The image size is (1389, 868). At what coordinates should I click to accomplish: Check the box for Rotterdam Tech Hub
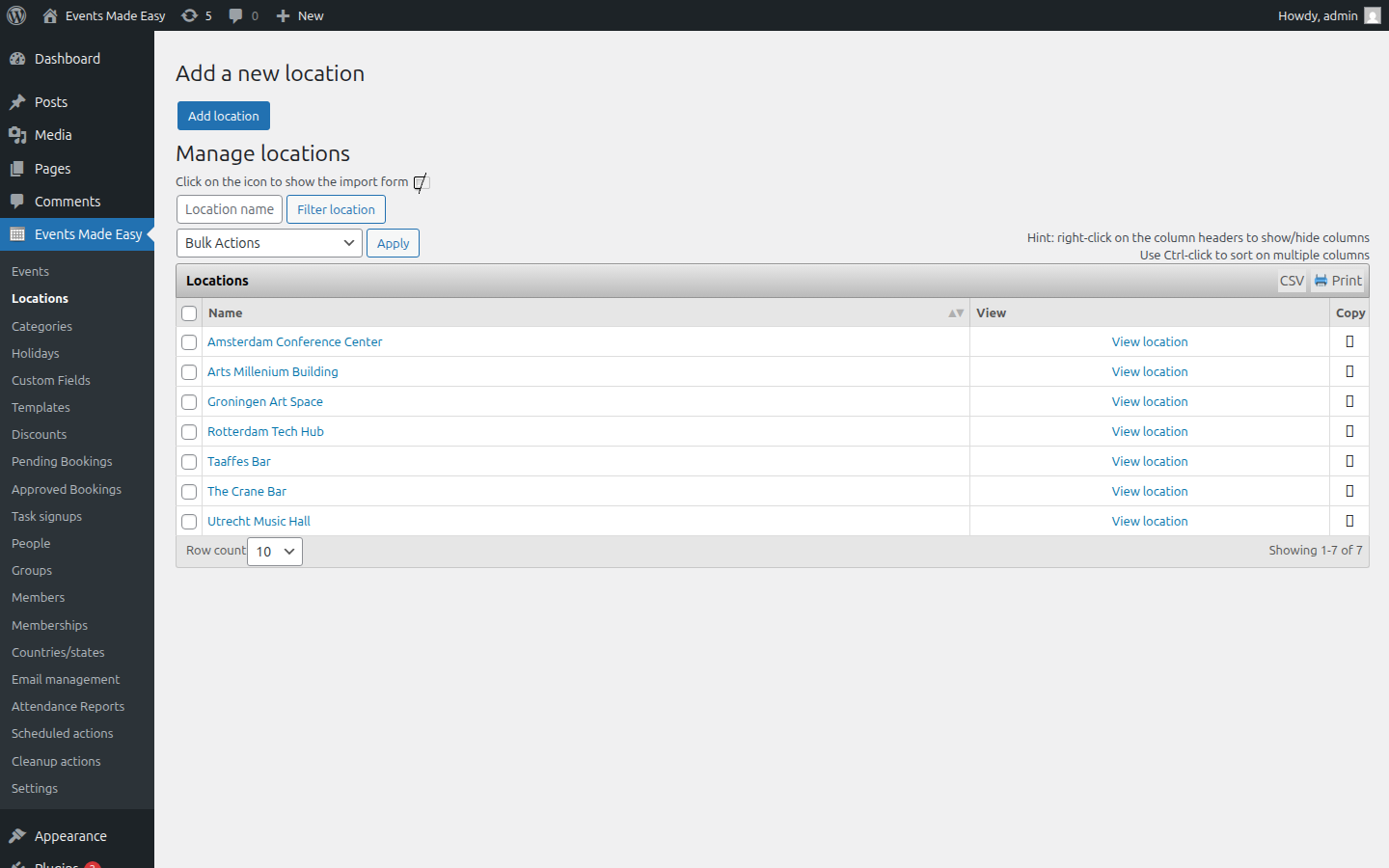click(x=188, y=432)
